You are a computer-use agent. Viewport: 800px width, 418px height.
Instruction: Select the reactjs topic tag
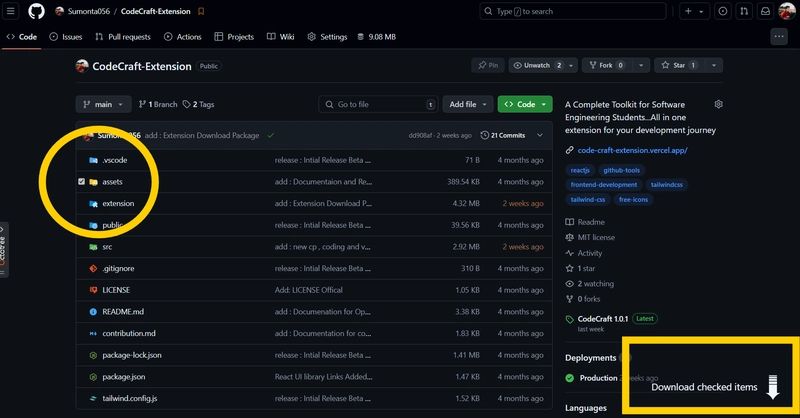point(580,170)
